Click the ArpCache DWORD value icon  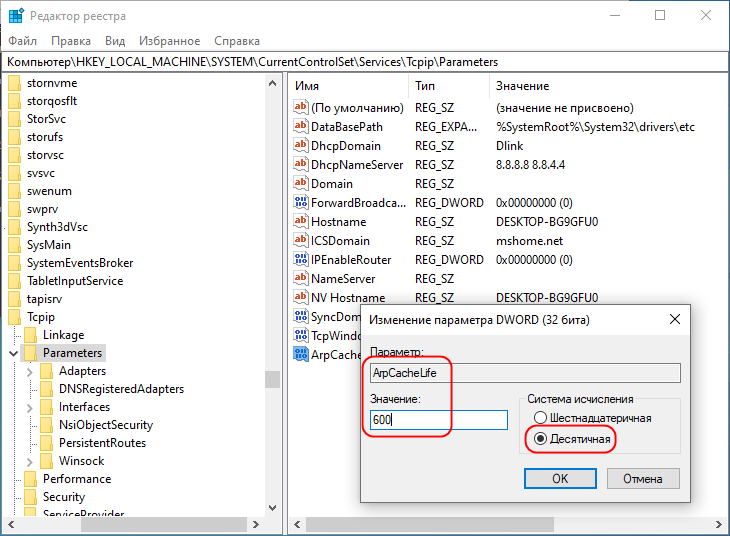pyautogui.click(x=301, y=354)
